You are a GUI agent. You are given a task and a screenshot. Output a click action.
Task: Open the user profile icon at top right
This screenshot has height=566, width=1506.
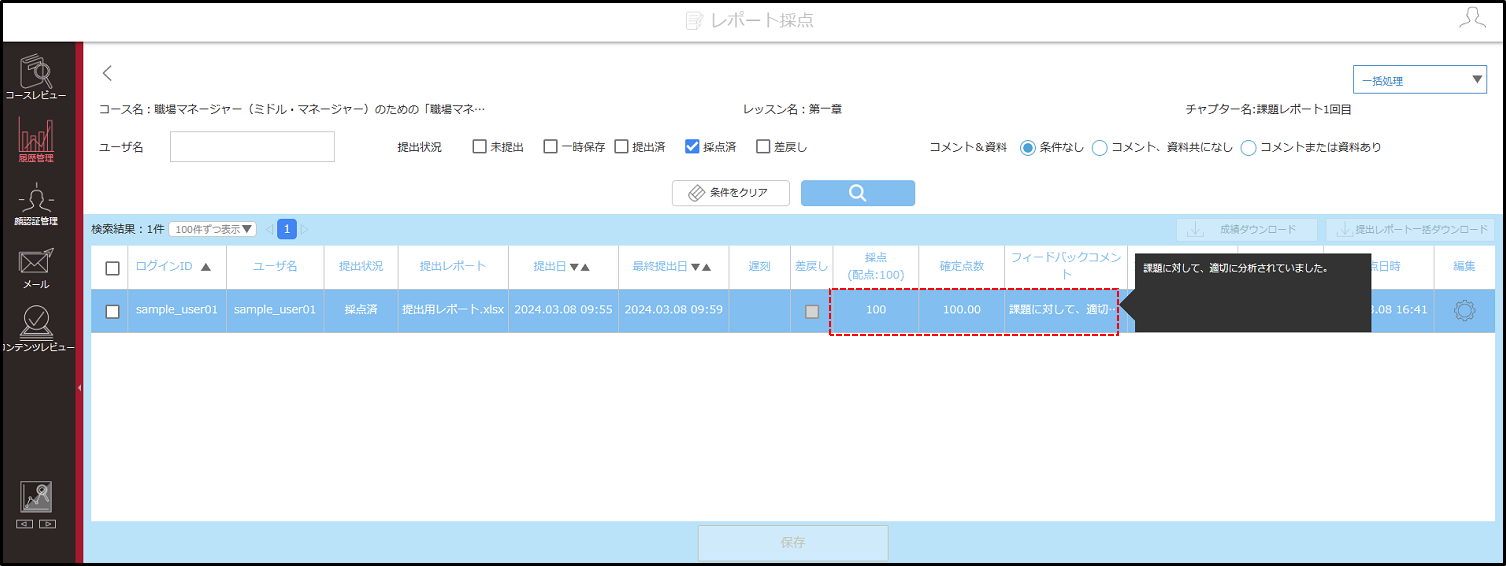coord(1471,17)
